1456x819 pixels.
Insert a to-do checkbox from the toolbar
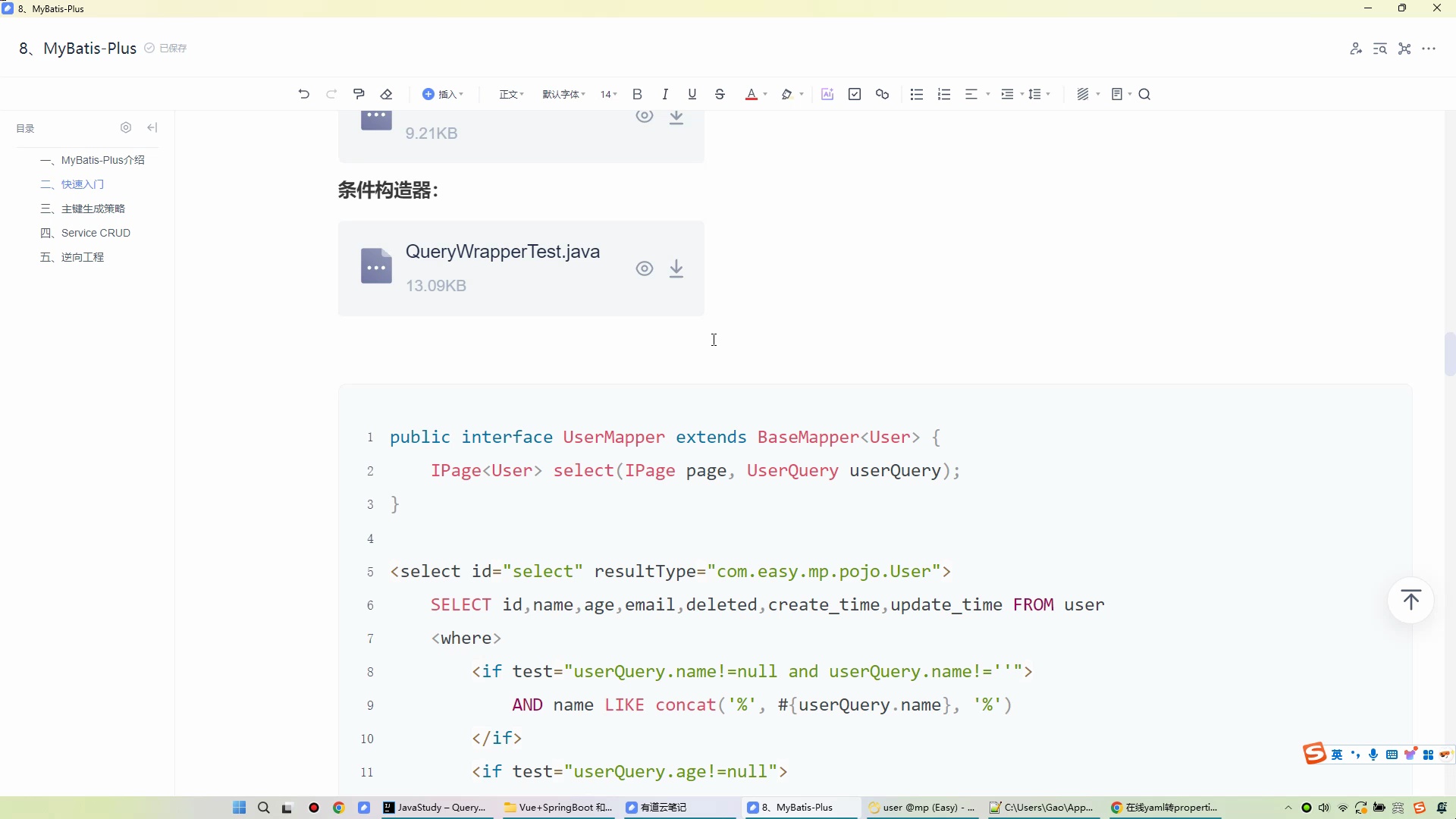click(855, 93)
